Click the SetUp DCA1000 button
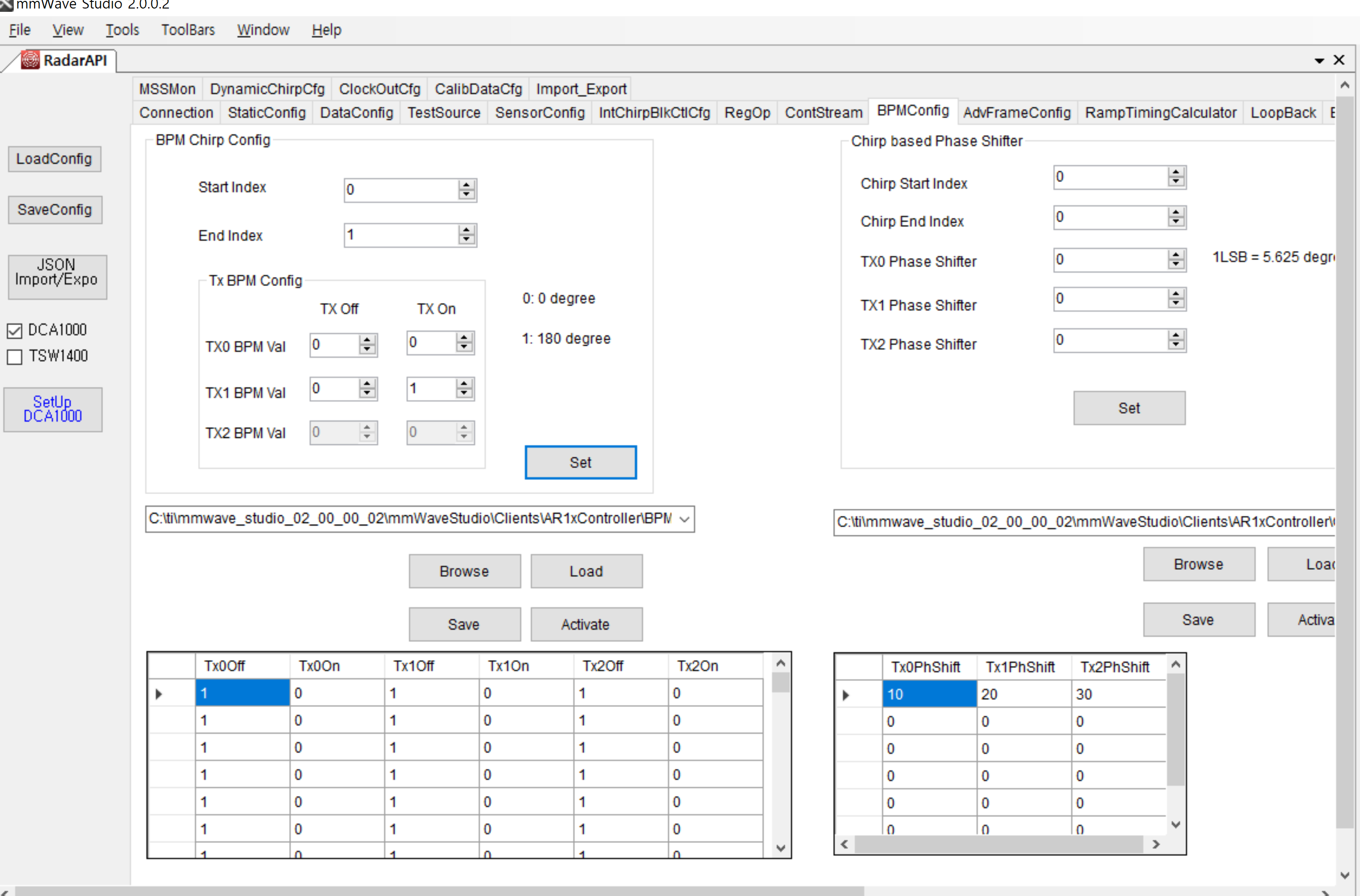 [x=53, y=409]
